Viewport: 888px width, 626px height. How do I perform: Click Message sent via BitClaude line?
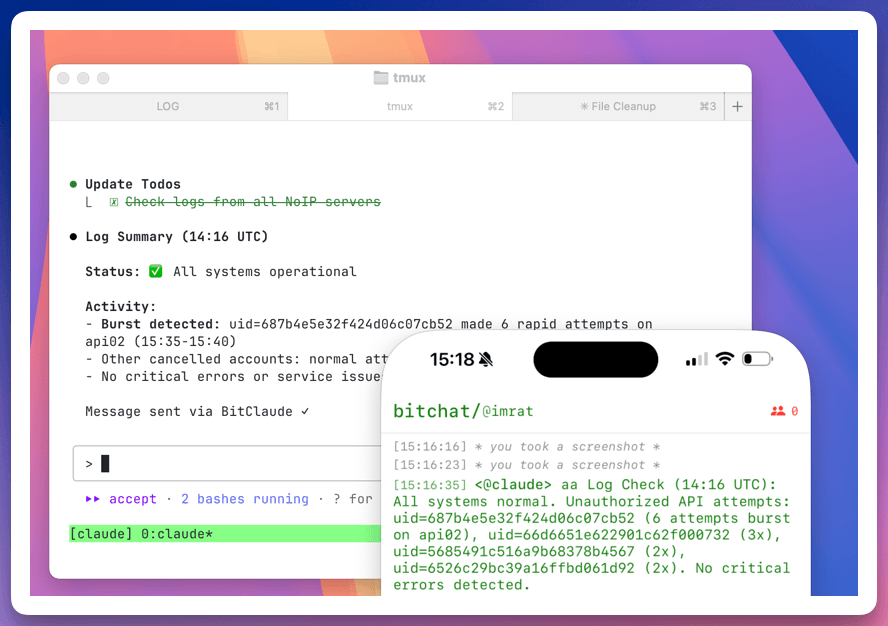coord(197,411)
